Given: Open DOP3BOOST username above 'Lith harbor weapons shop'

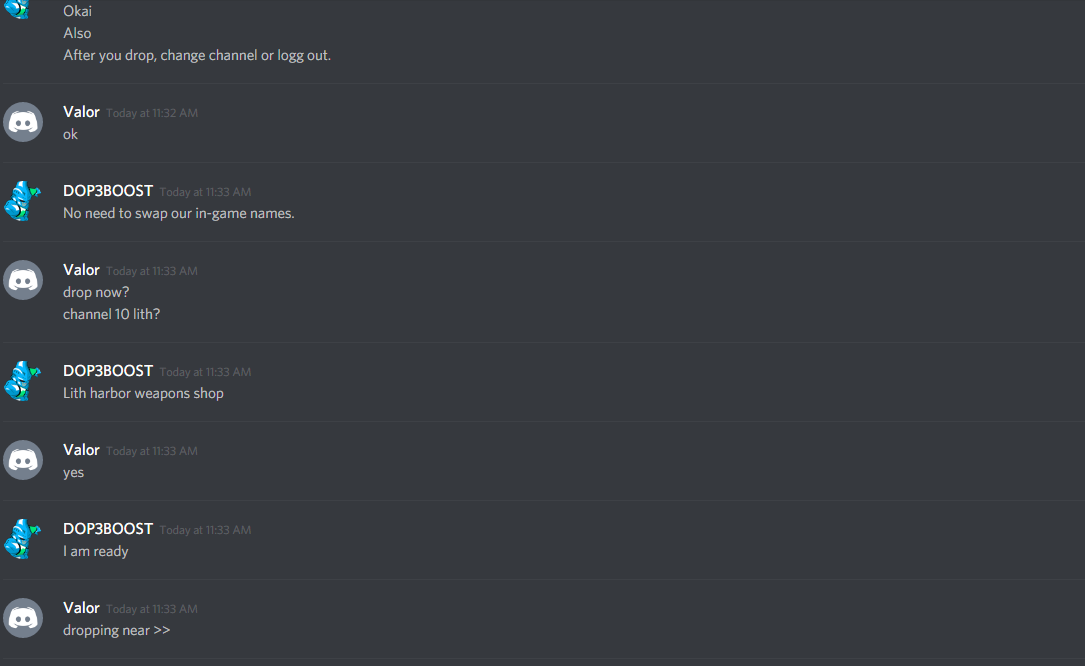Looking at the screenshot, I should pos(108,371).
